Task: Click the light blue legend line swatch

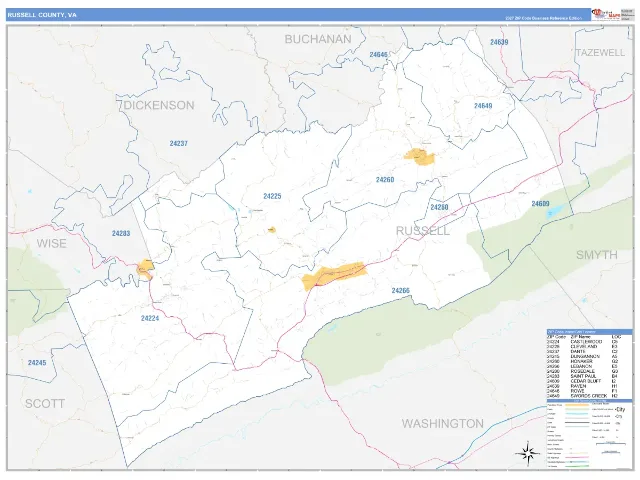Action: (x=577, y=413)
